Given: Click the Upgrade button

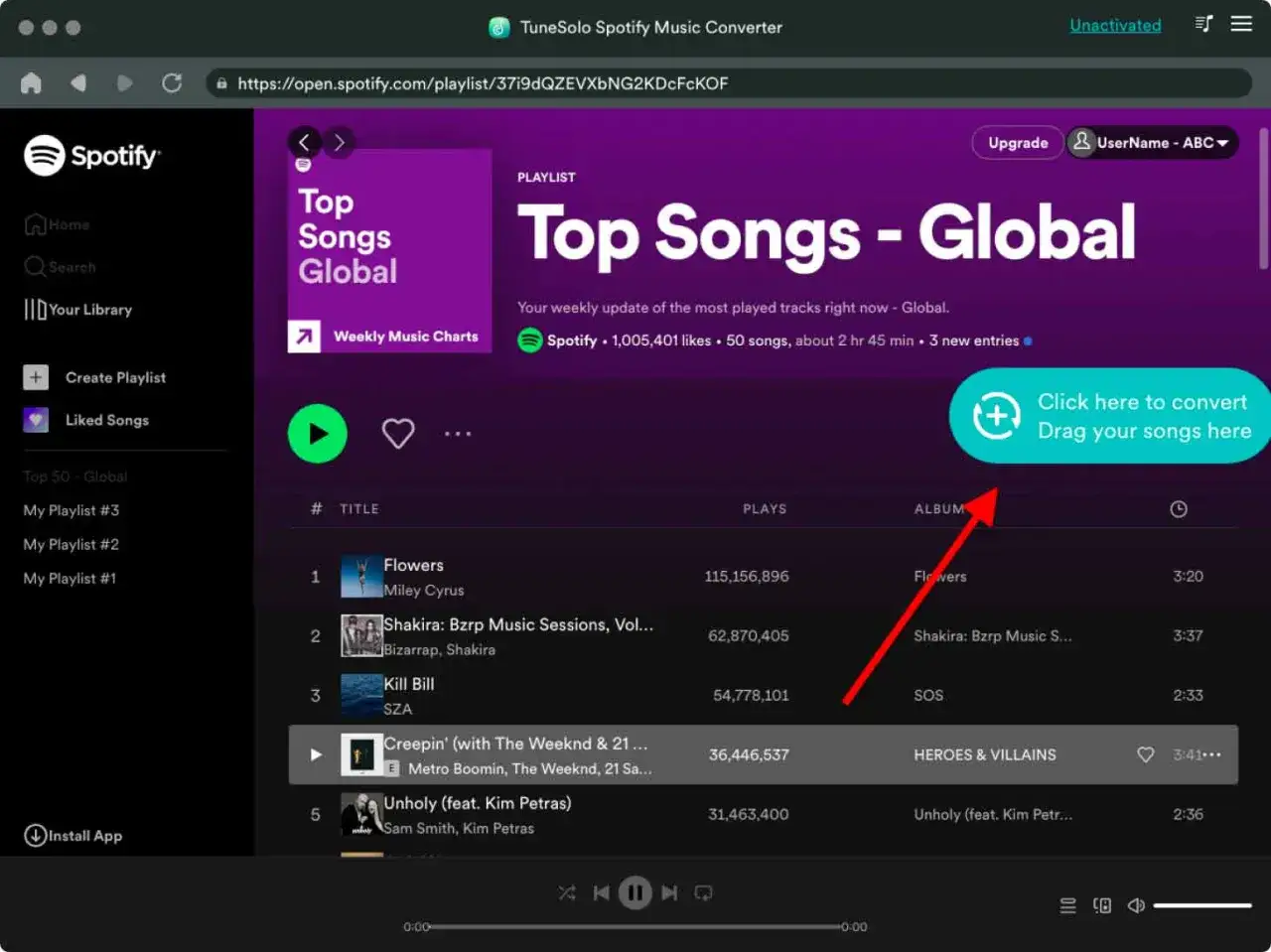Looking at the screenshot, I should tap(1017, 142).
